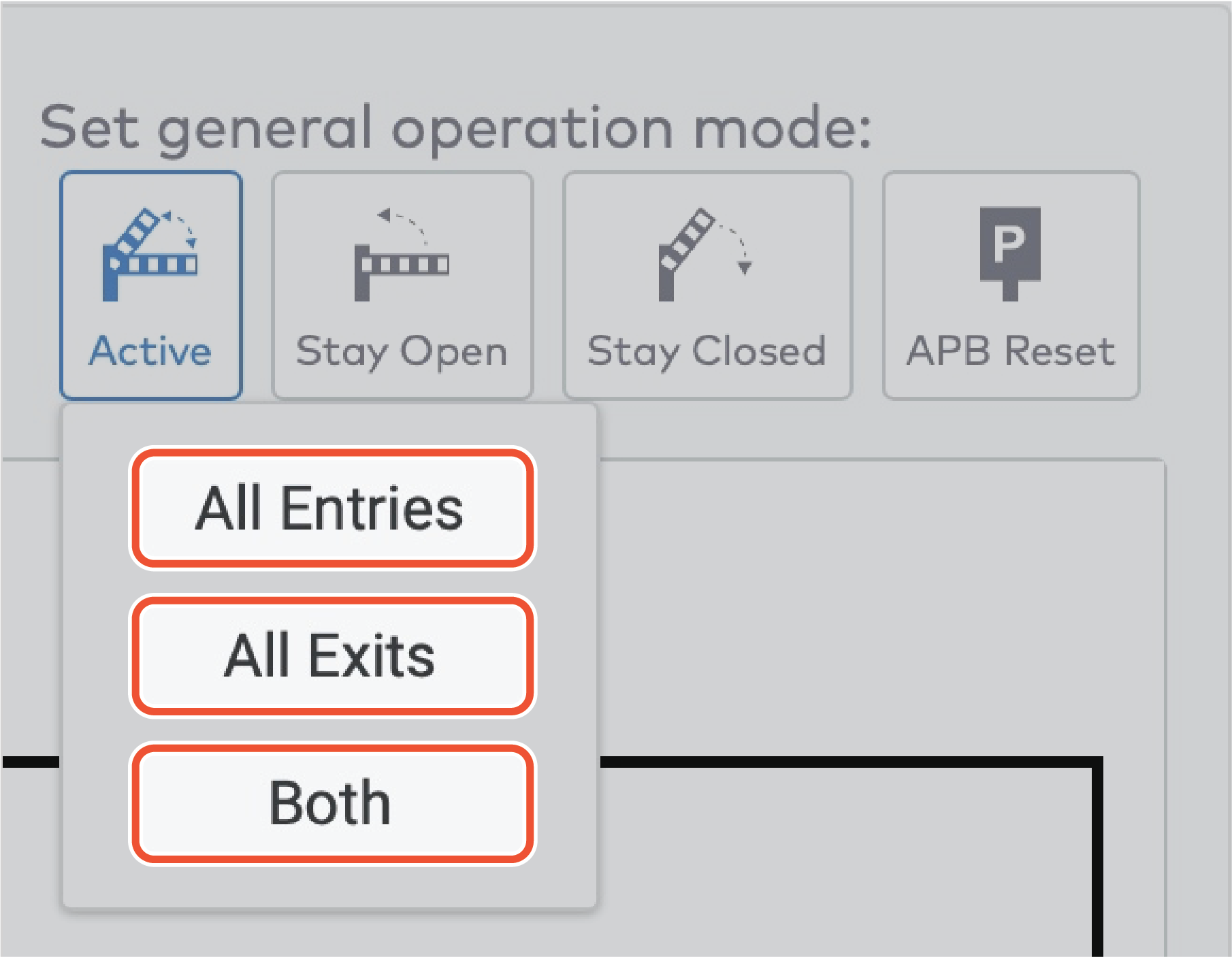Expand the APB Reset options
Screen dimensions: 1232x957
[x=1011, y=282]
